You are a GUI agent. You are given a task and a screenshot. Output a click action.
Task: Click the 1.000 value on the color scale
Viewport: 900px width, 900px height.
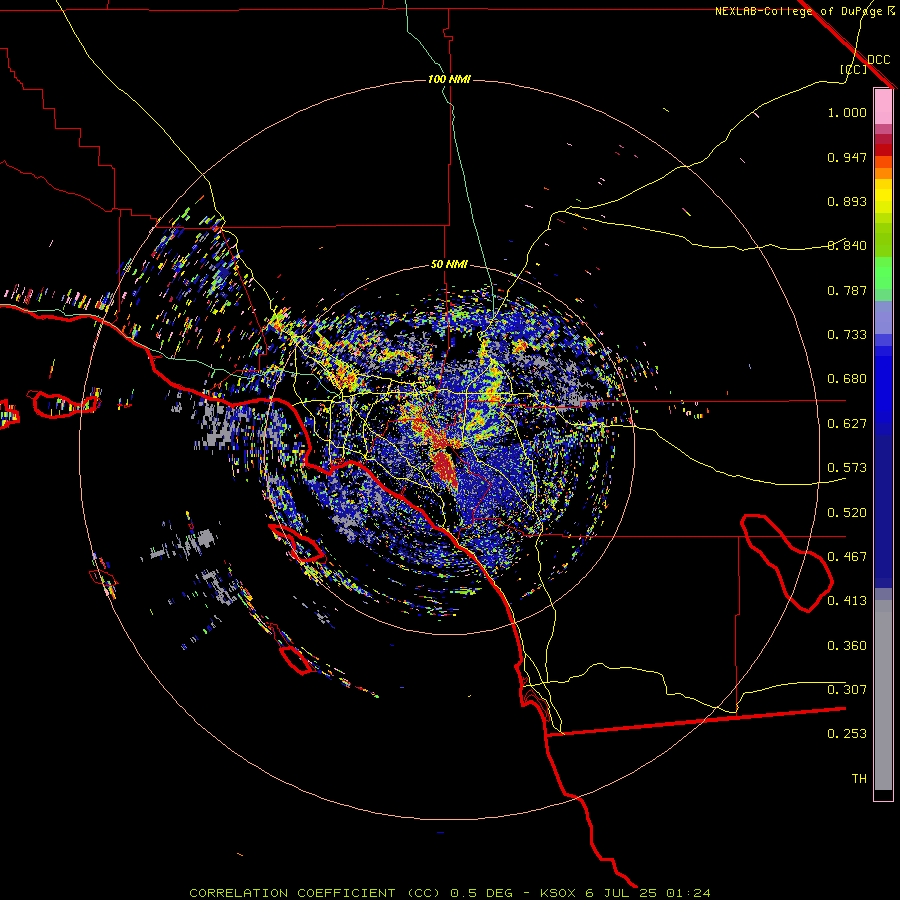tap(847, 112)
